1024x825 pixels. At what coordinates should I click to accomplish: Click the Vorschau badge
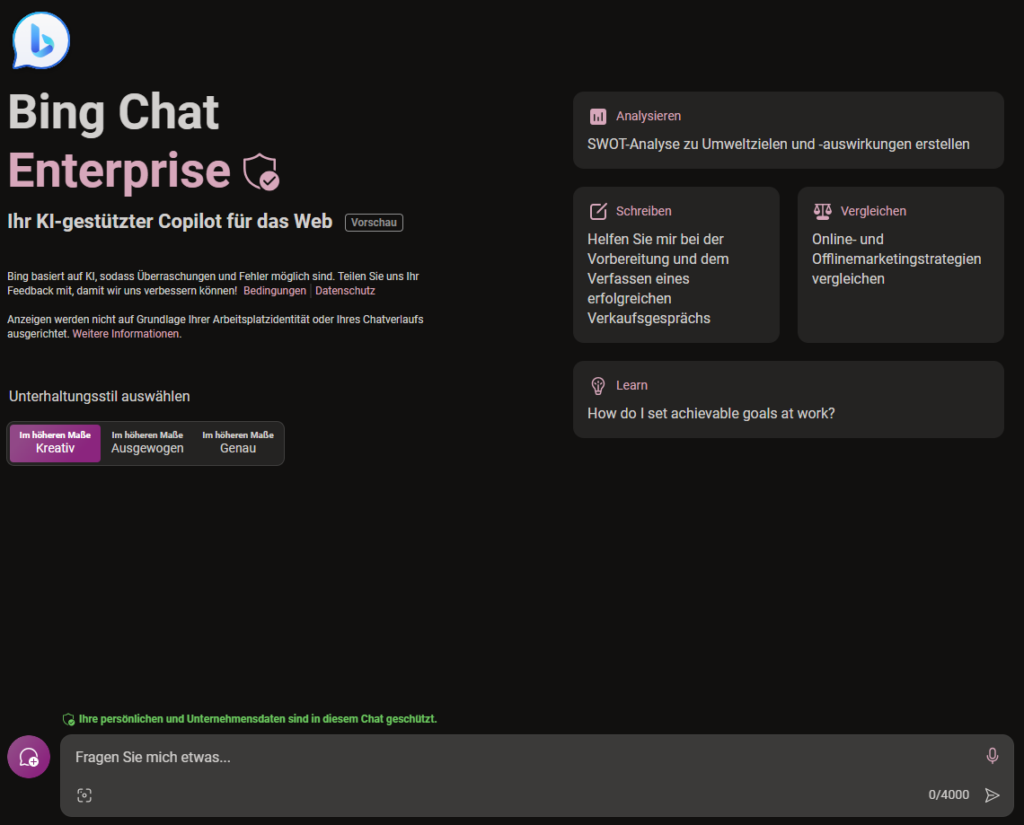tap(374, 222)
